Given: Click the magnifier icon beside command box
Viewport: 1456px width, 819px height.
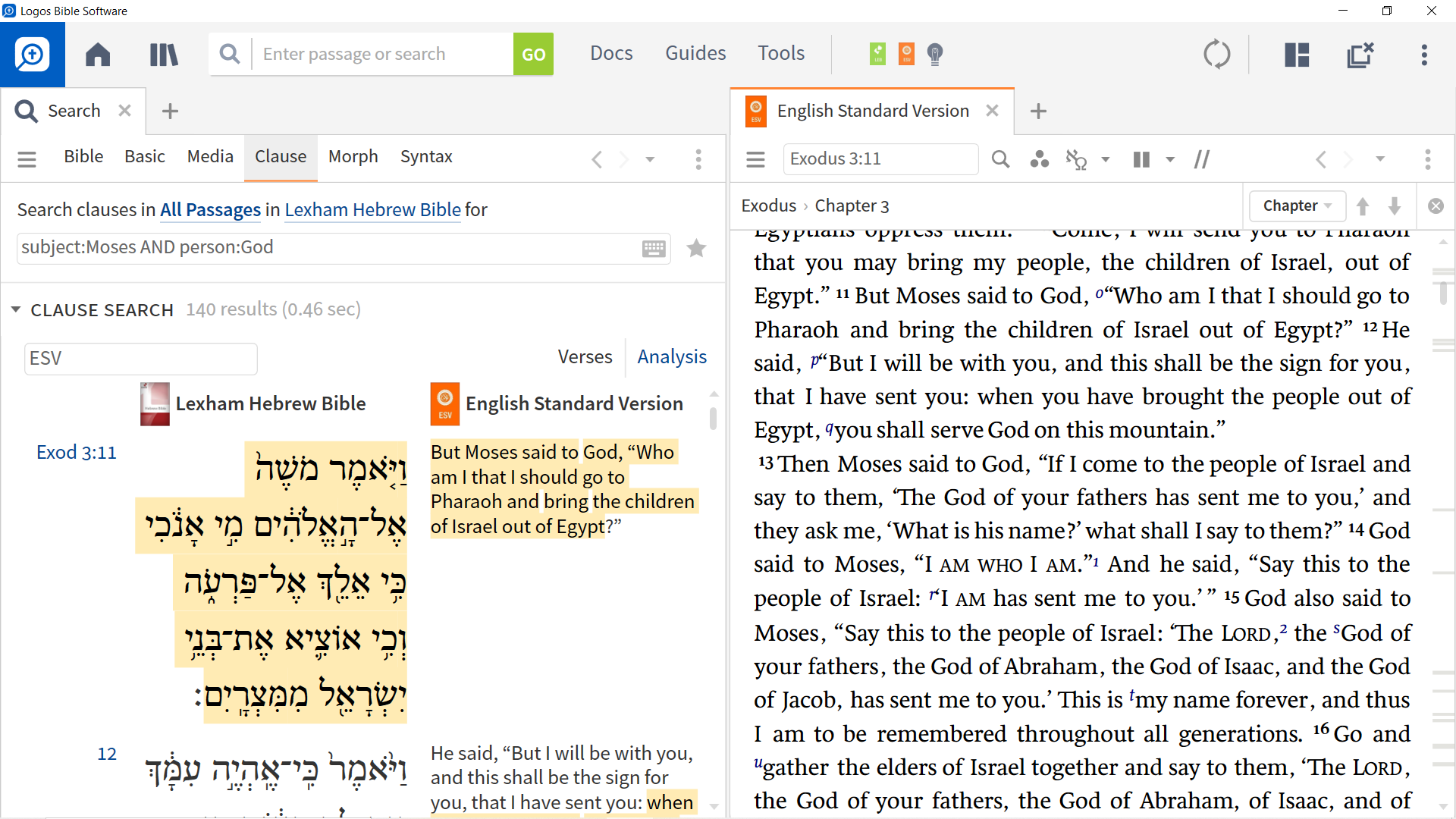Looking at the screenshot, I should tap(230, 54).
